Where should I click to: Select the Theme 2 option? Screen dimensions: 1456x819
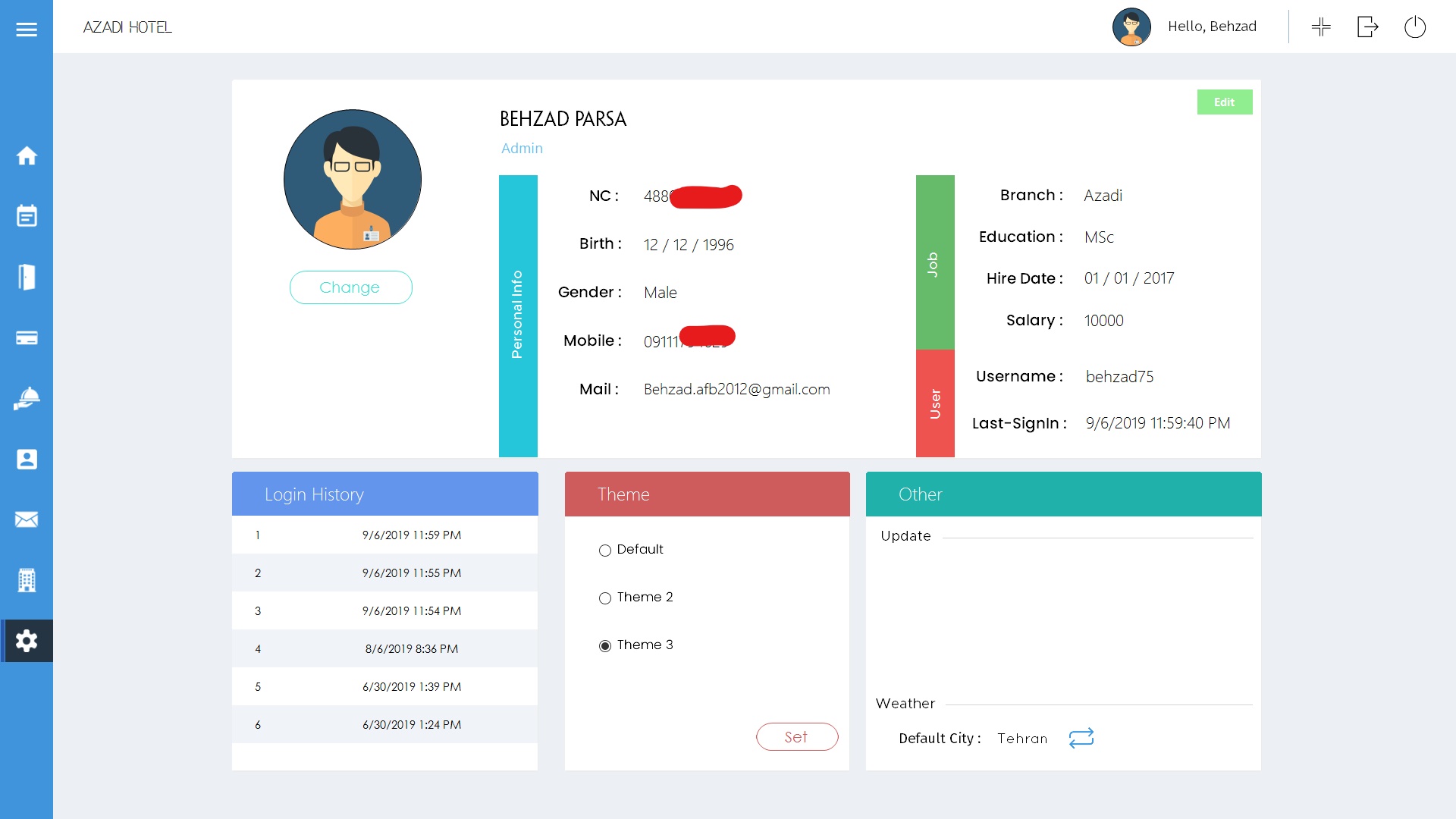coord(604,598)
